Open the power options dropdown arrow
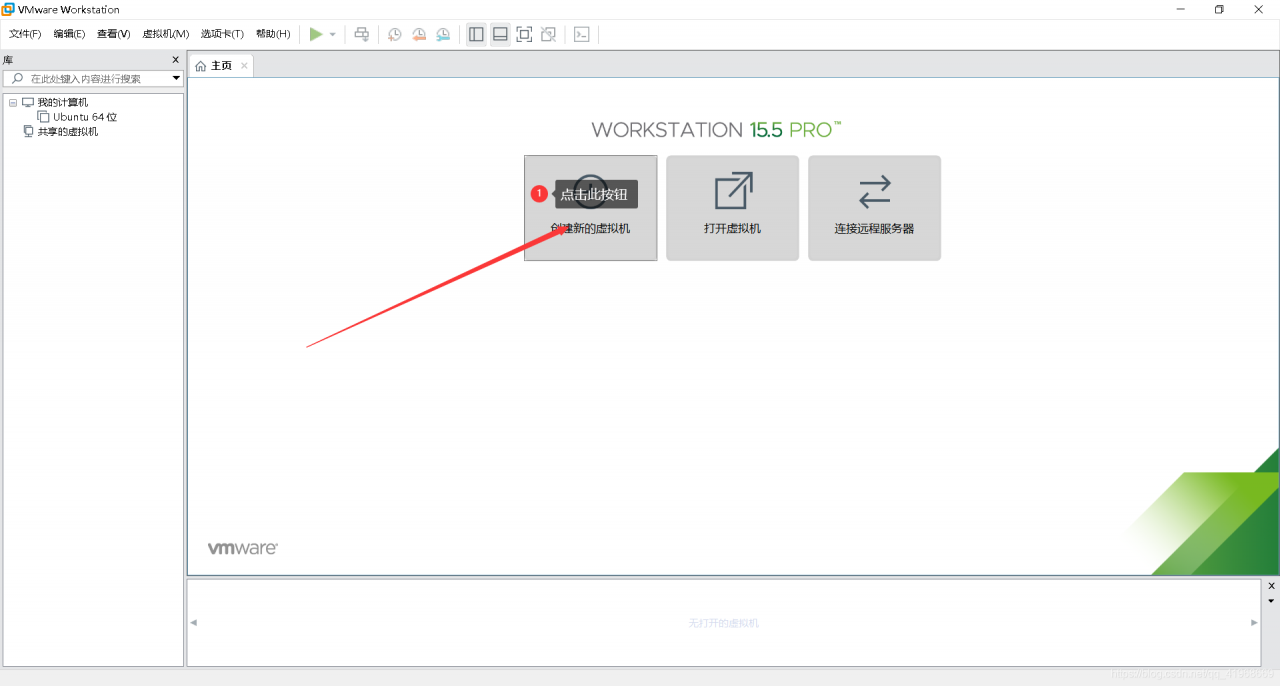This screenshot has width=1280, height=686. coord(333,34)
